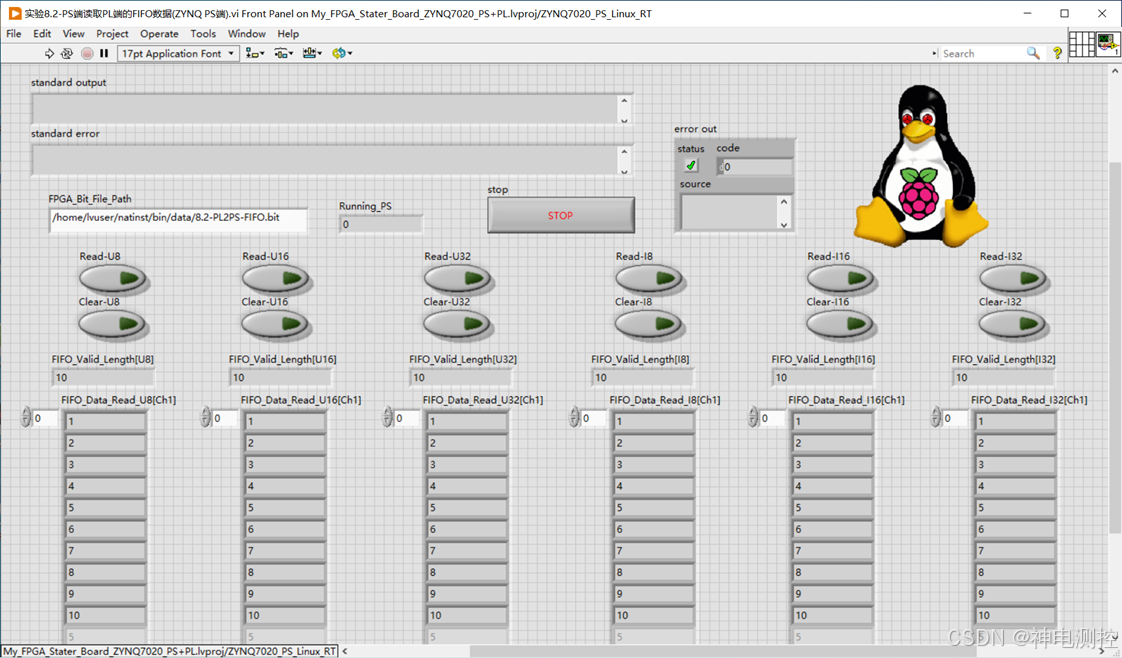Open the 17pt Application Font dropdown
The height and width of the screenshot is (658, 1122).
178,54
